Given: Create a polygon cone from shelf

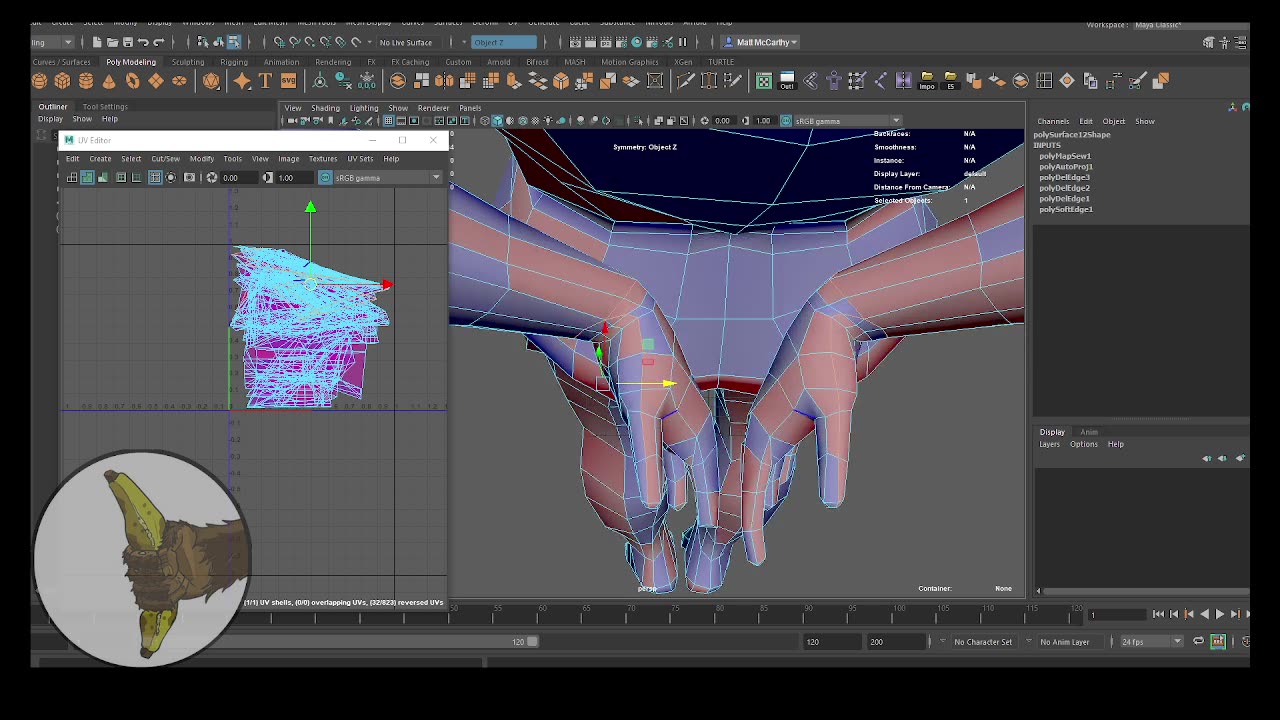Looking at the screenshot, I should [x=109, y=81].
